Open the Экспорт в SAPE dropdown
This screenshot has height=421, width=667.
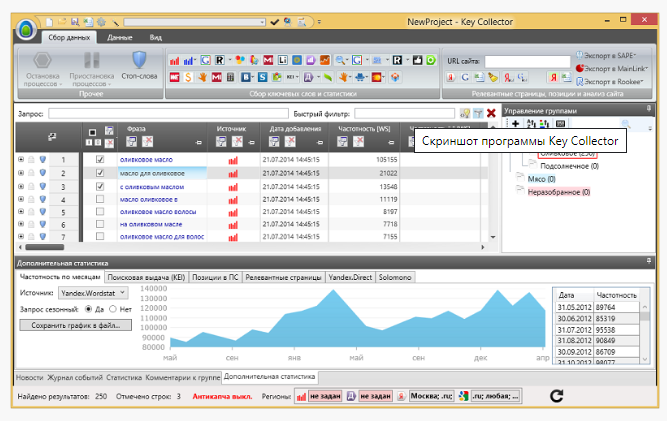[x=606, y=56]
